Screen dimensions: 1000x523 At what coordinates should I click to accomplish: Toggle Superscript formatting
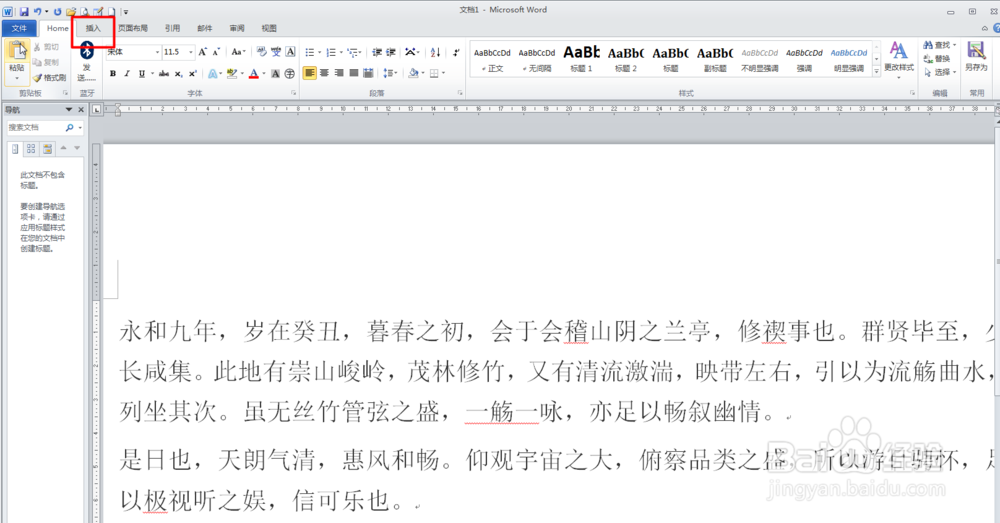pyautogui.click(x=193, y=73)
